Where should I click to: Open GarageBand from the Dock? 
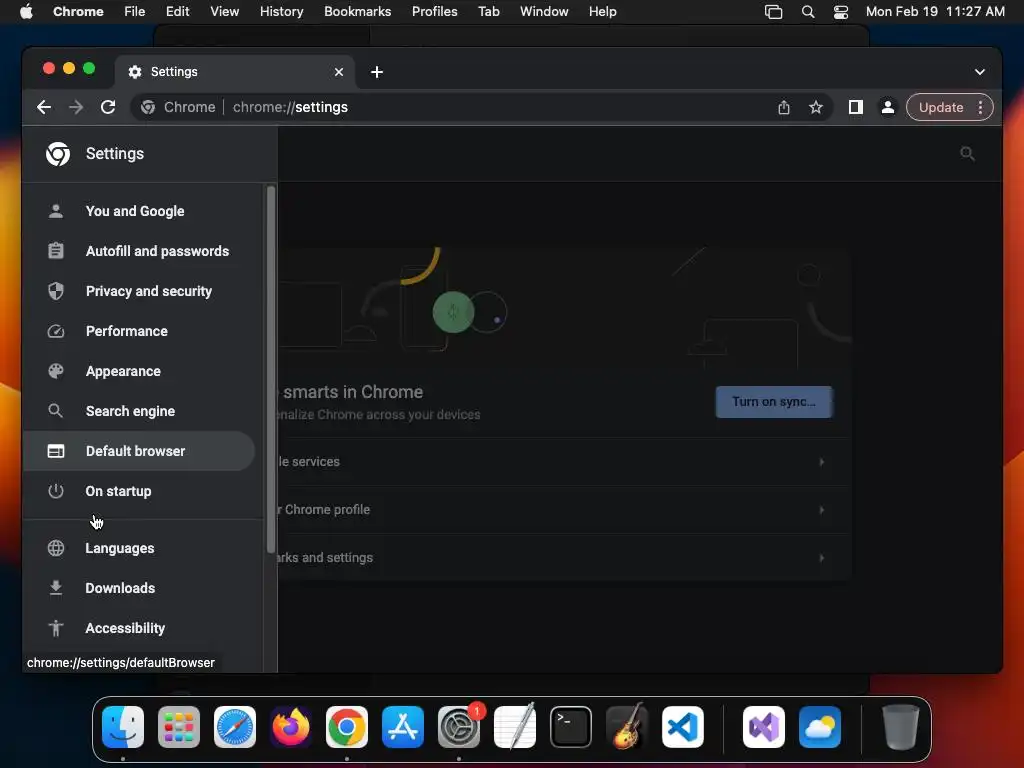pos(627,727)
